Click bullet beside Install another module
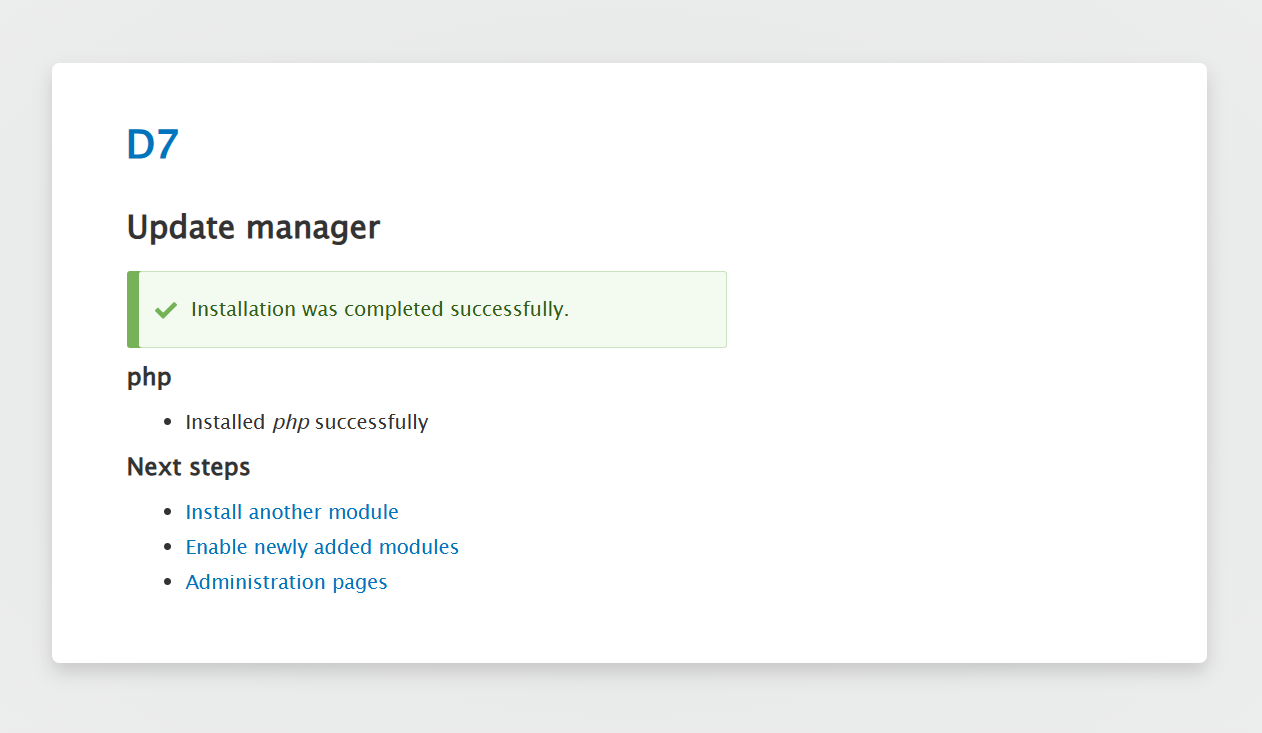The image size is (1262, 733). (167, 513)
